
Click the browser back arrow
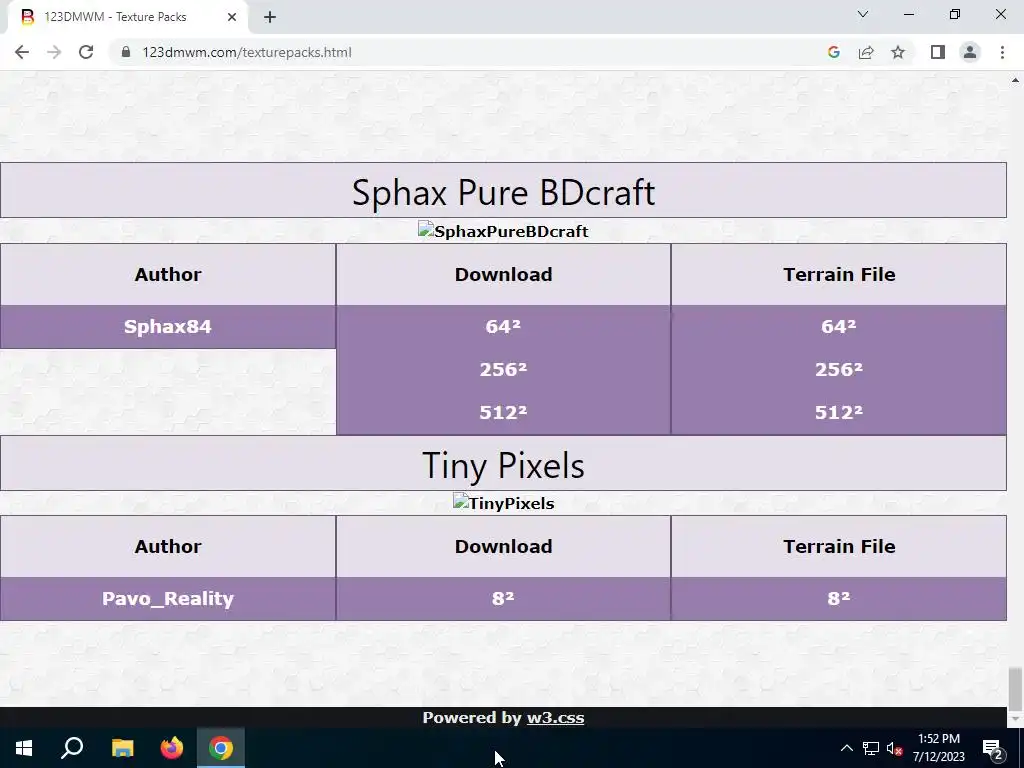pos(22,52)
